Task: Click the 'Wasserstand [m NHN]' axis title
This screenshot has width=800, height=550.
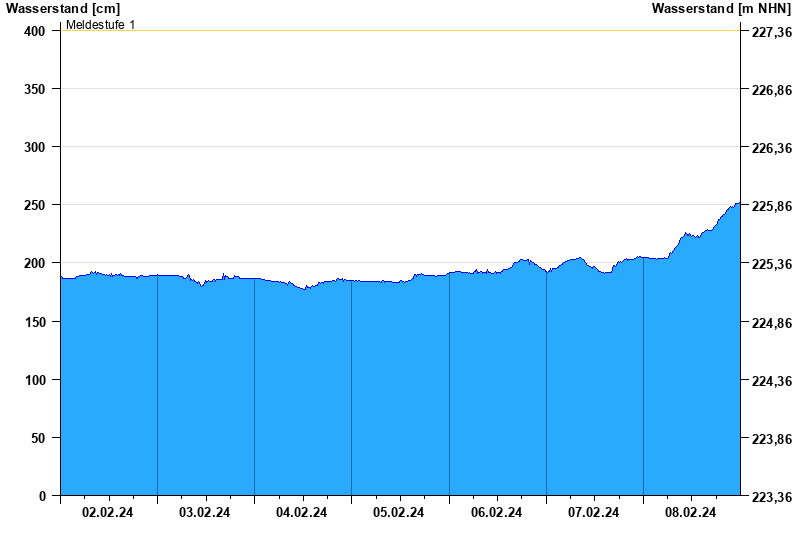Action: click(x=721, y=8)
